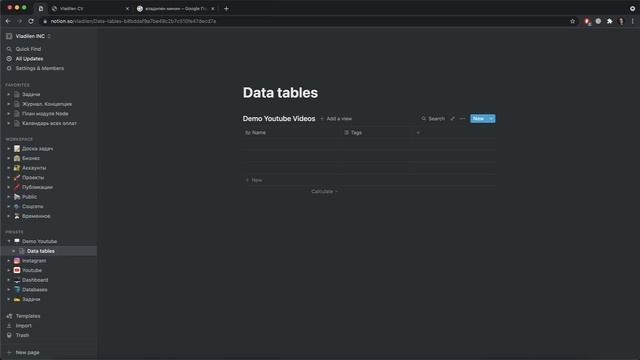Open Quick Find in the sidebar
This screenshot has height=360, width=640.
click(x=28, y=49)
